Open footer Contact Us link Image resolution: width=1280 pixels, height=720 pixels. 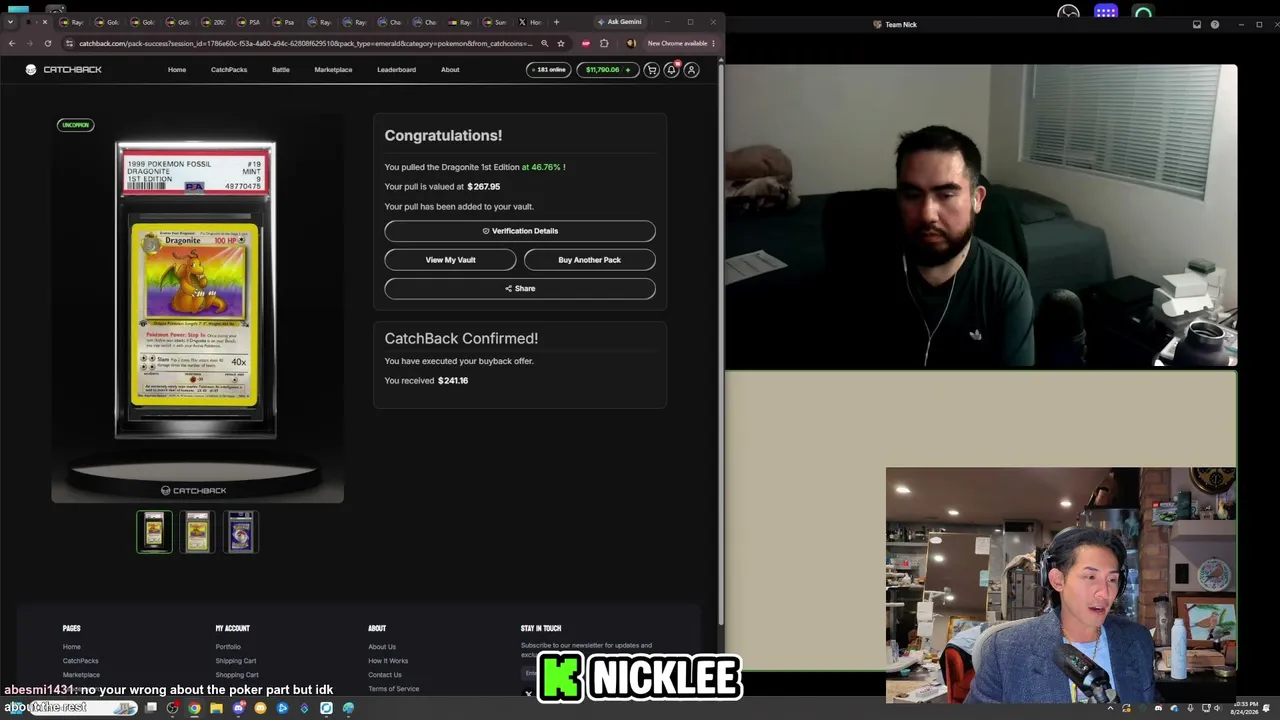(x=385, y=675)
